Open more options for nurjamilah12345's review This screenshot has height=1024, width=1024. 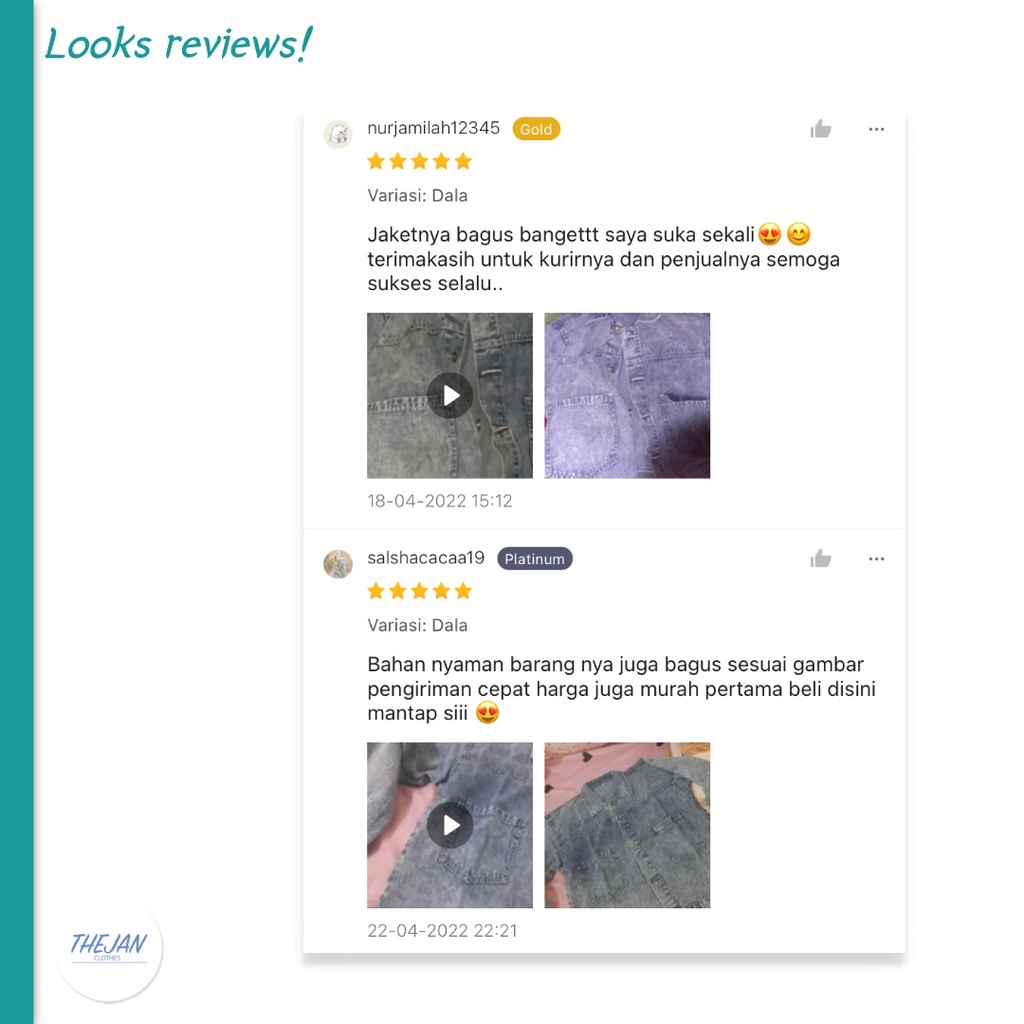click(x=876, y=129)
